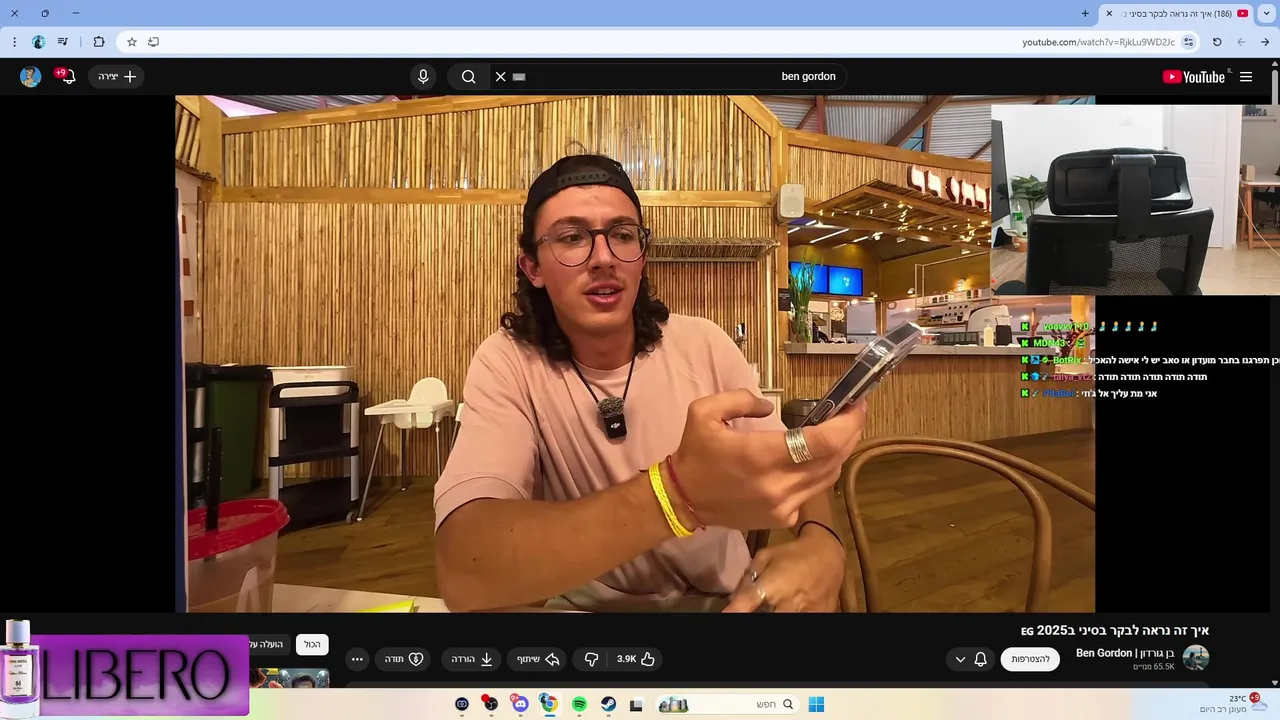
Task: Open the Create (יצירה) button
Action: pyautogui.click(x=117, y=77)
